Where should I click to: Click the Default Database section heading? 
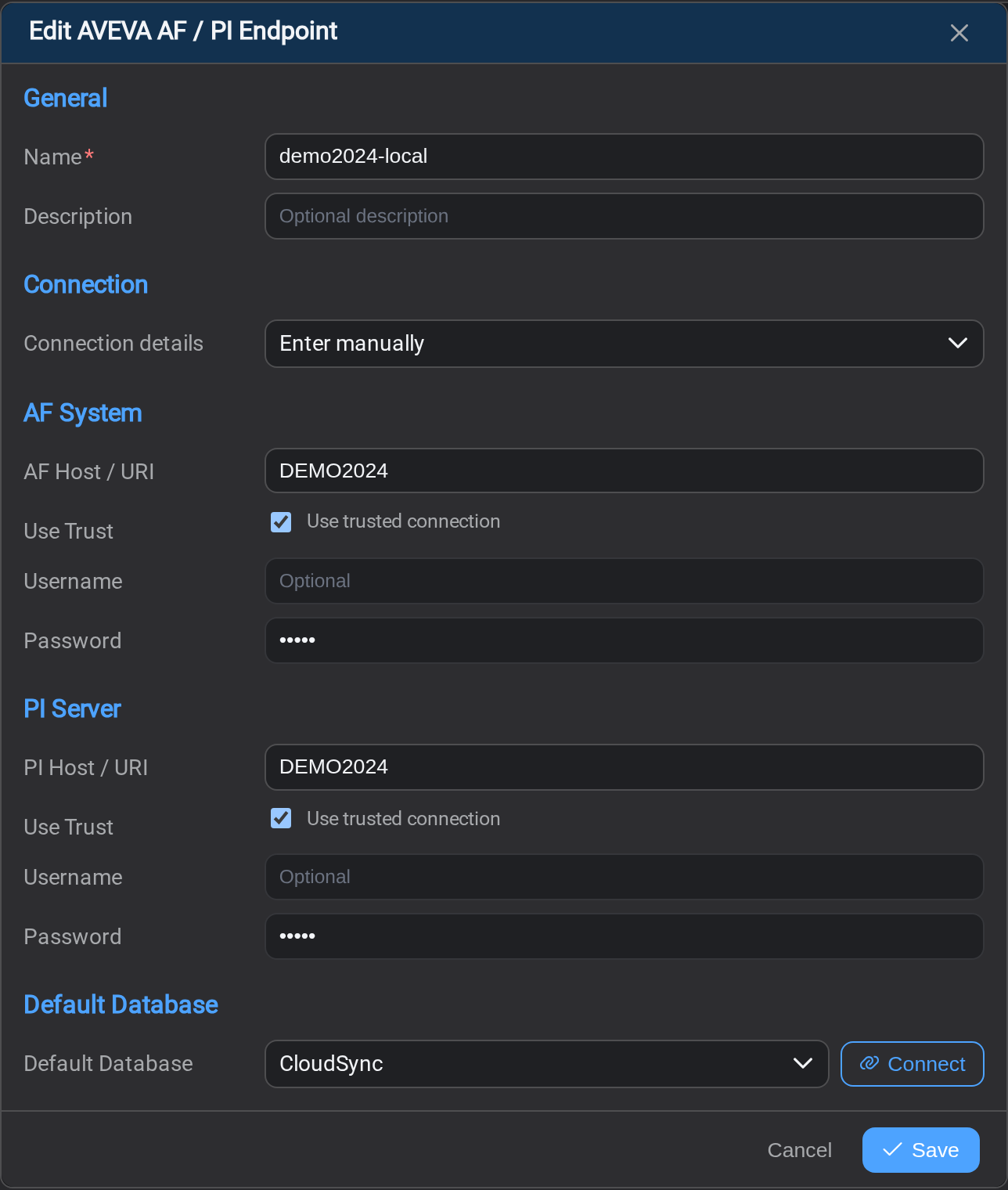[x=121, y=1004]
